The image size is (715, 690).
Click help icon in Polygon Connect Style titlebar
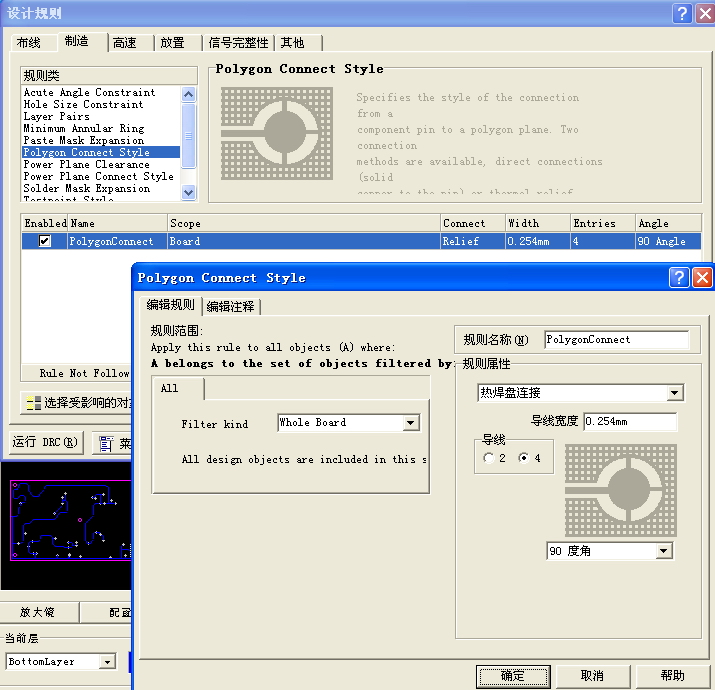679,277
